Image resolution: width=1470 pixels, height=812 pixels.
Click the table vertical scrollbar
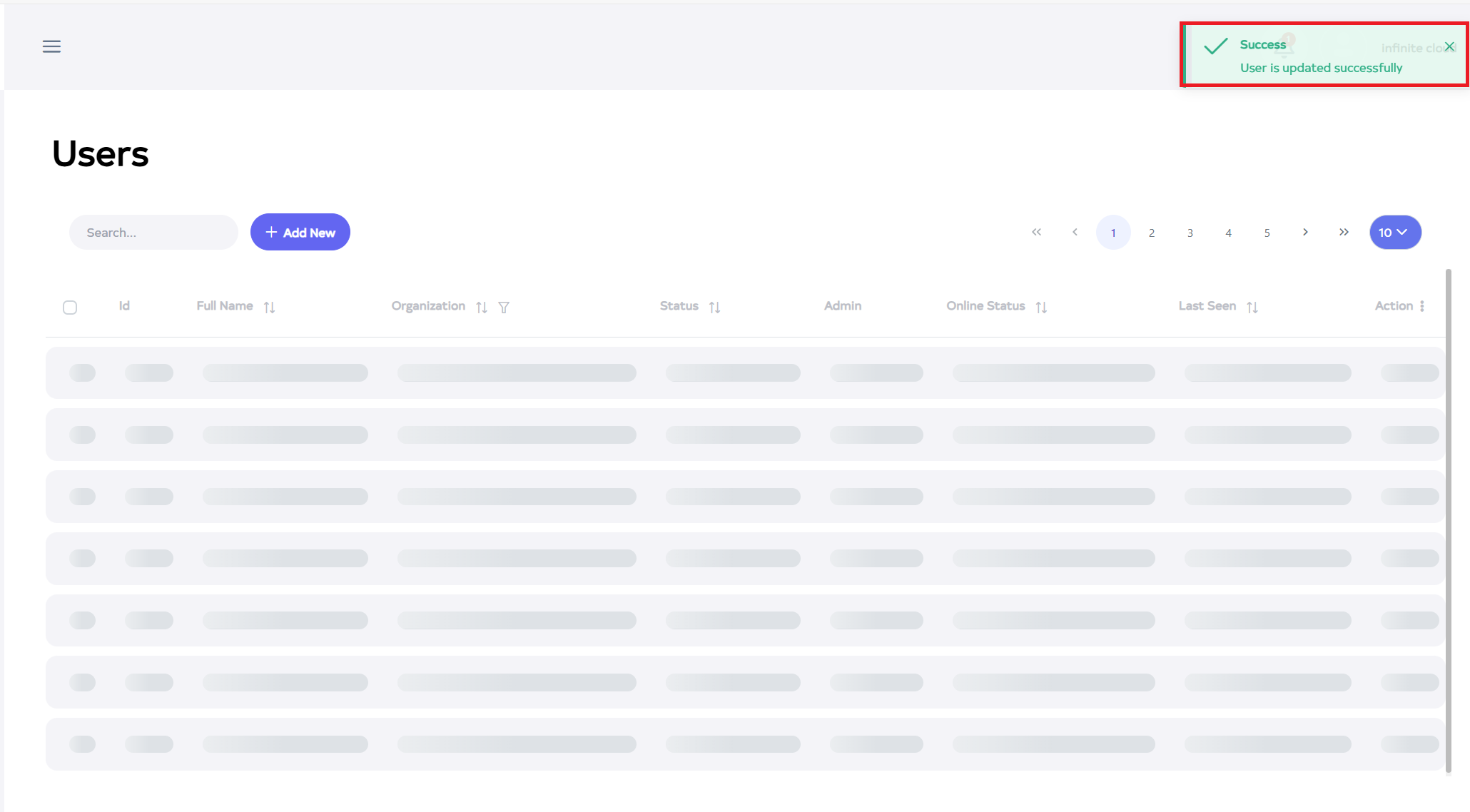[1448, 521]
